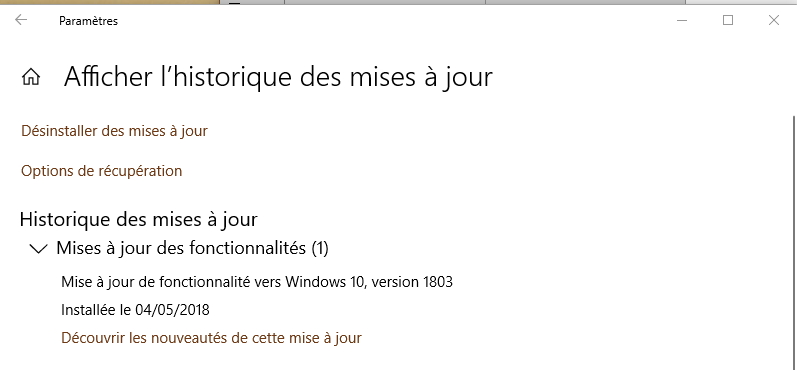797x370 pixels.
Task: Click the 'Mises à jour des fonctionnalités (1)' label
Action: click(192, 248)
